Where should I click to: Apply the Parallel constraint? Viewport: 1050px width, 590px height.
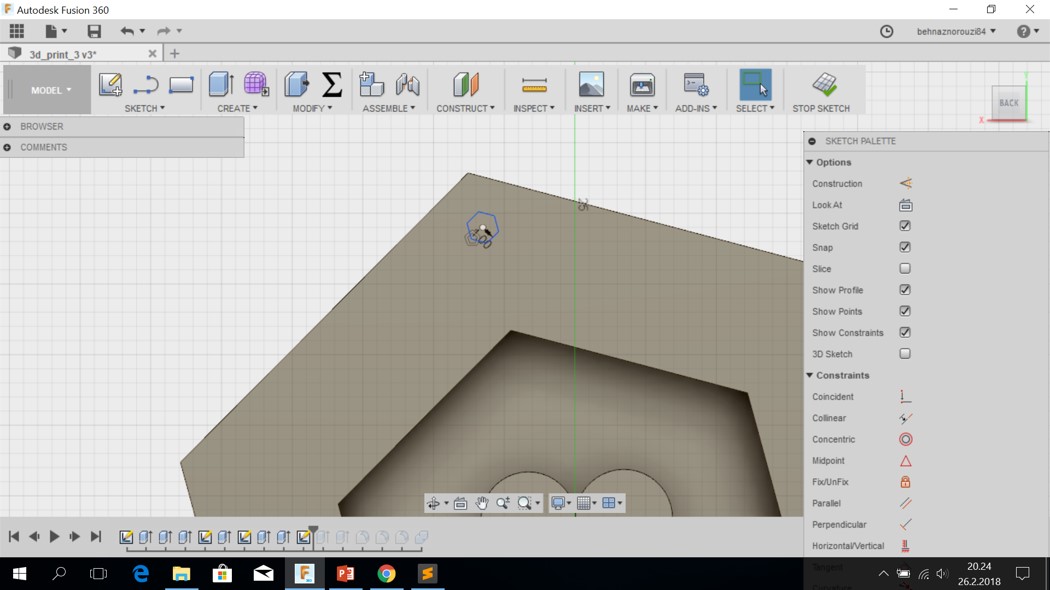905,503
